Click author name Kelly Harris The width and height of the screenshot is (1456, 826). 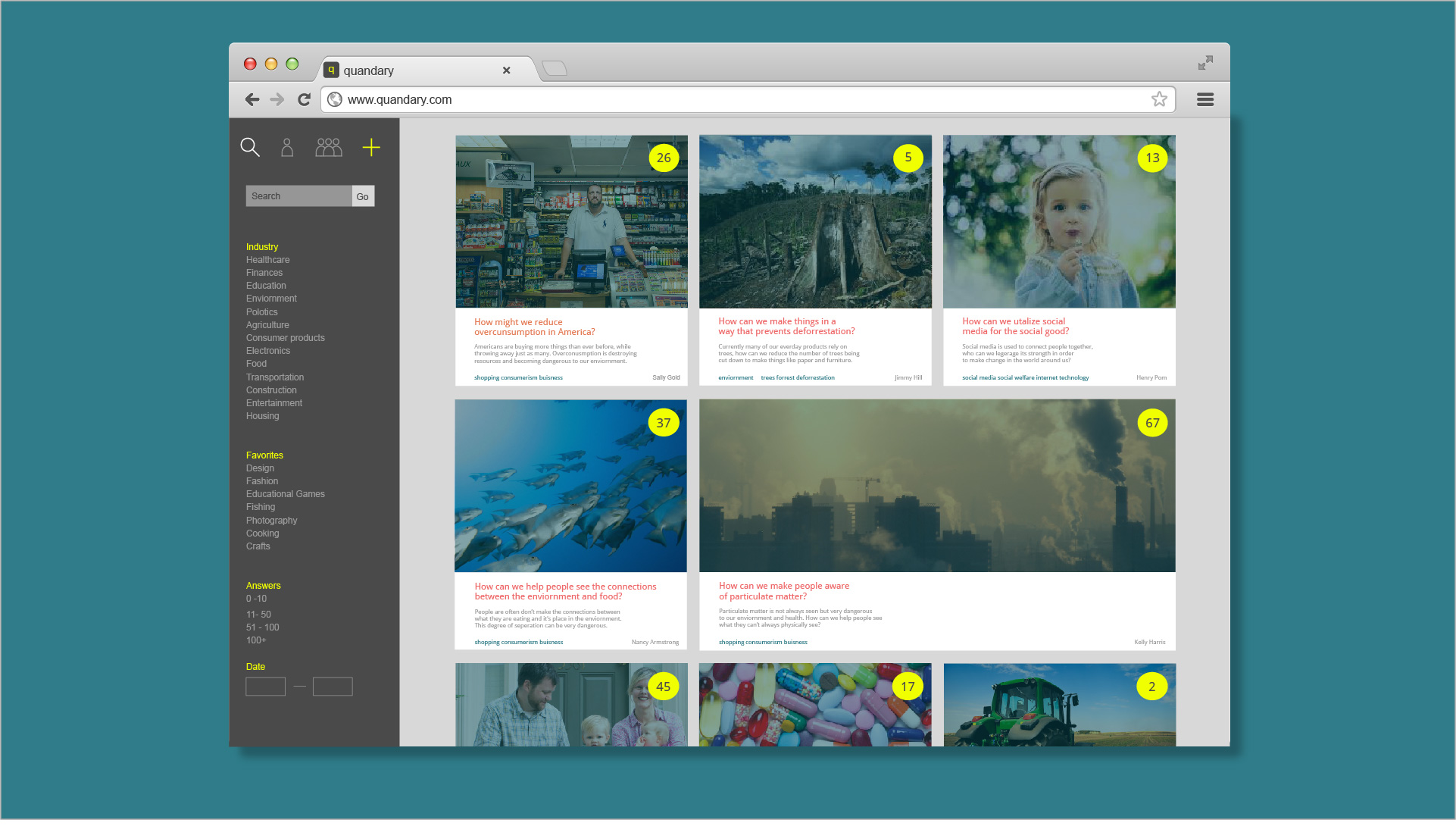1150,642
